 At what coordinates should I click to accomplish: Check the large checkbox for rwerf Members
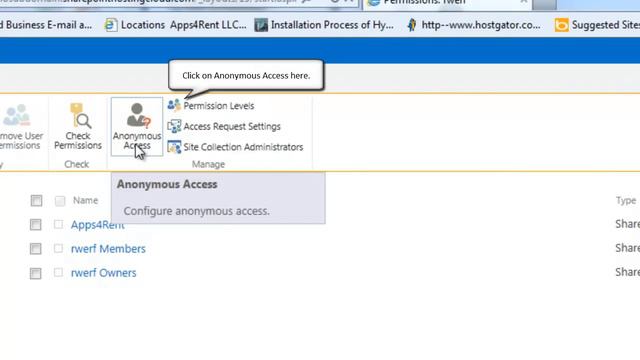point(36,249)
